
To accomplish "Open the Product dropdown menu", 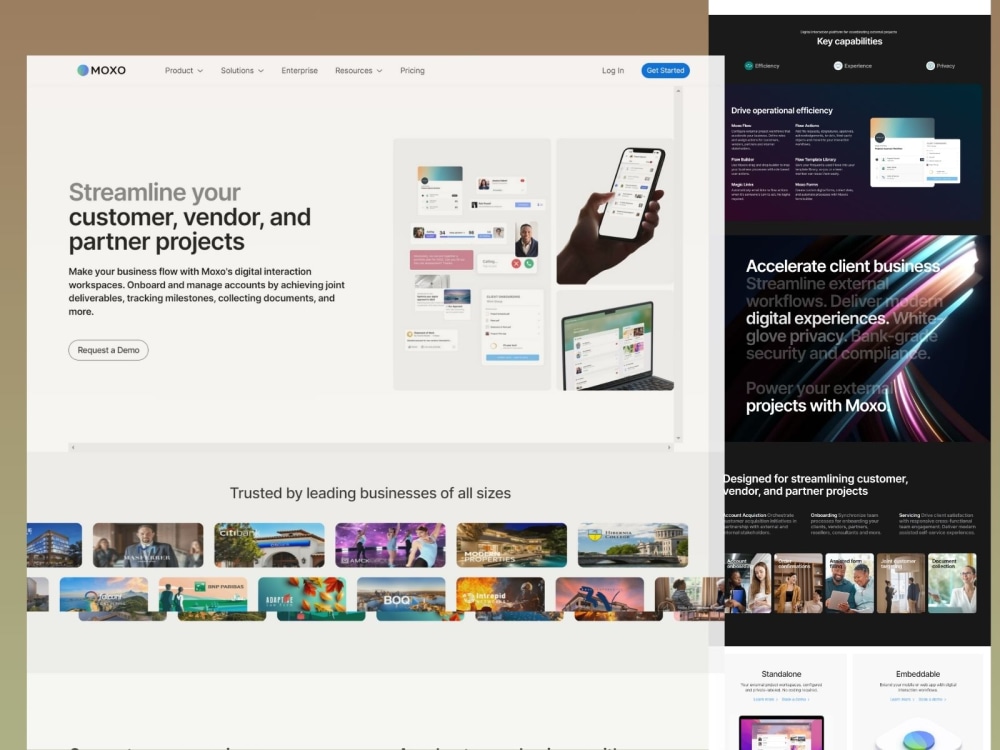I will (x=183, y=70).
